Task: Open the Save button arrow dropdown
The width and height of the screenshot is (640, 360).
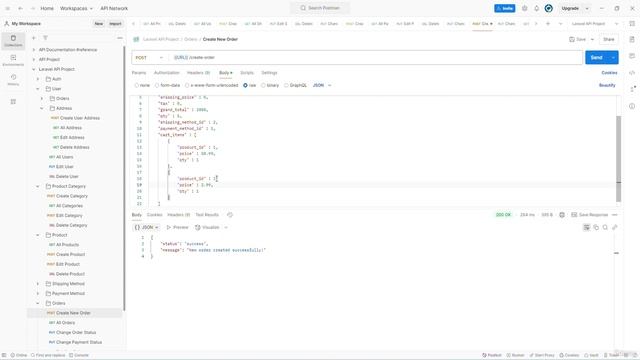Action: pyautogui.click(x=592, y=40)
